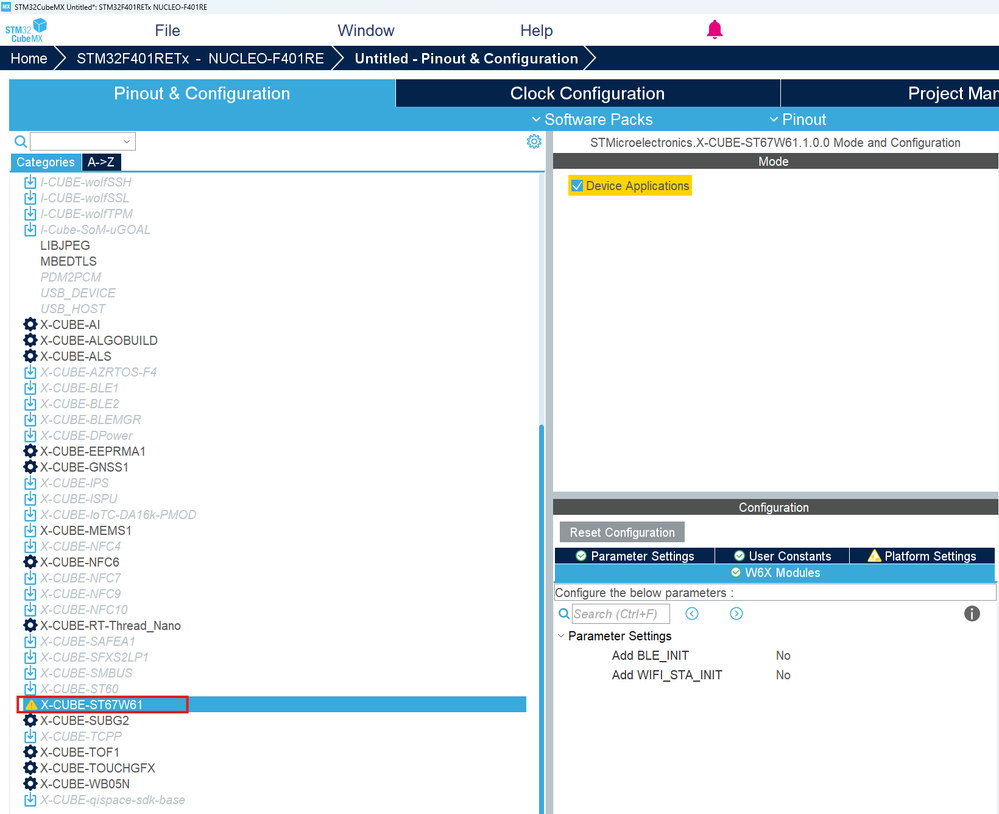Image resolution: width=999 pixels, height=814 pixels.
Task: Click the STM32F401RETx - NUCLEO-F401RE breadcrumb
Action: (x=200, y=59)
